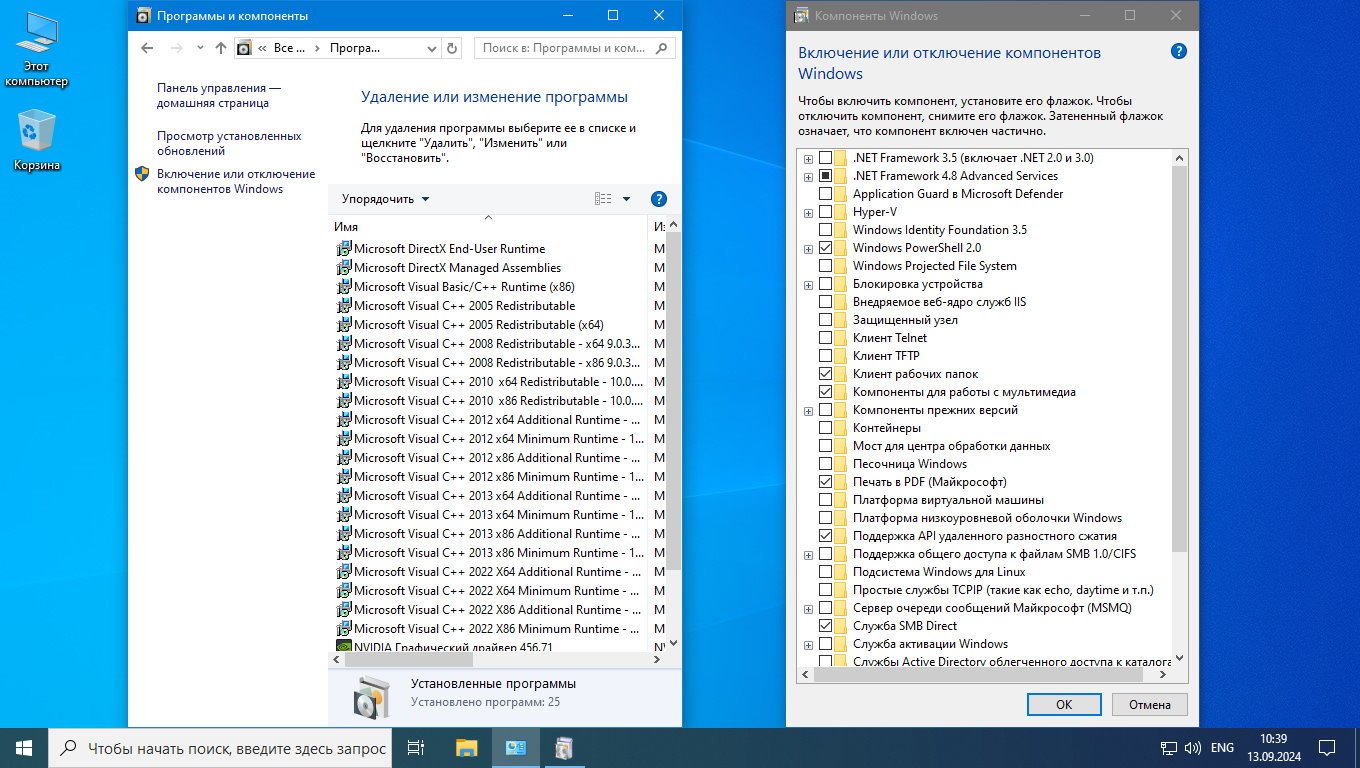Click the help icon in Компоненты Windows dialog

1178,53
